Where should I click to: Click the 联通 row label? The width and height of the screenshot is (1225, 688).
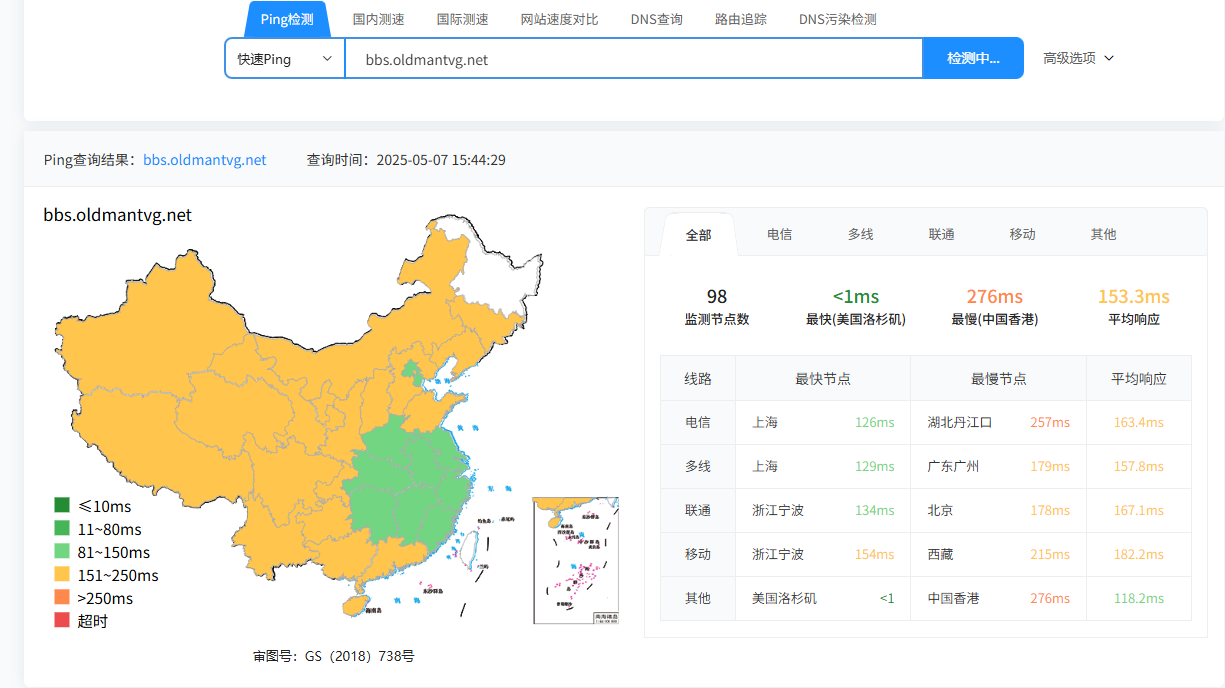coord(698,511)
